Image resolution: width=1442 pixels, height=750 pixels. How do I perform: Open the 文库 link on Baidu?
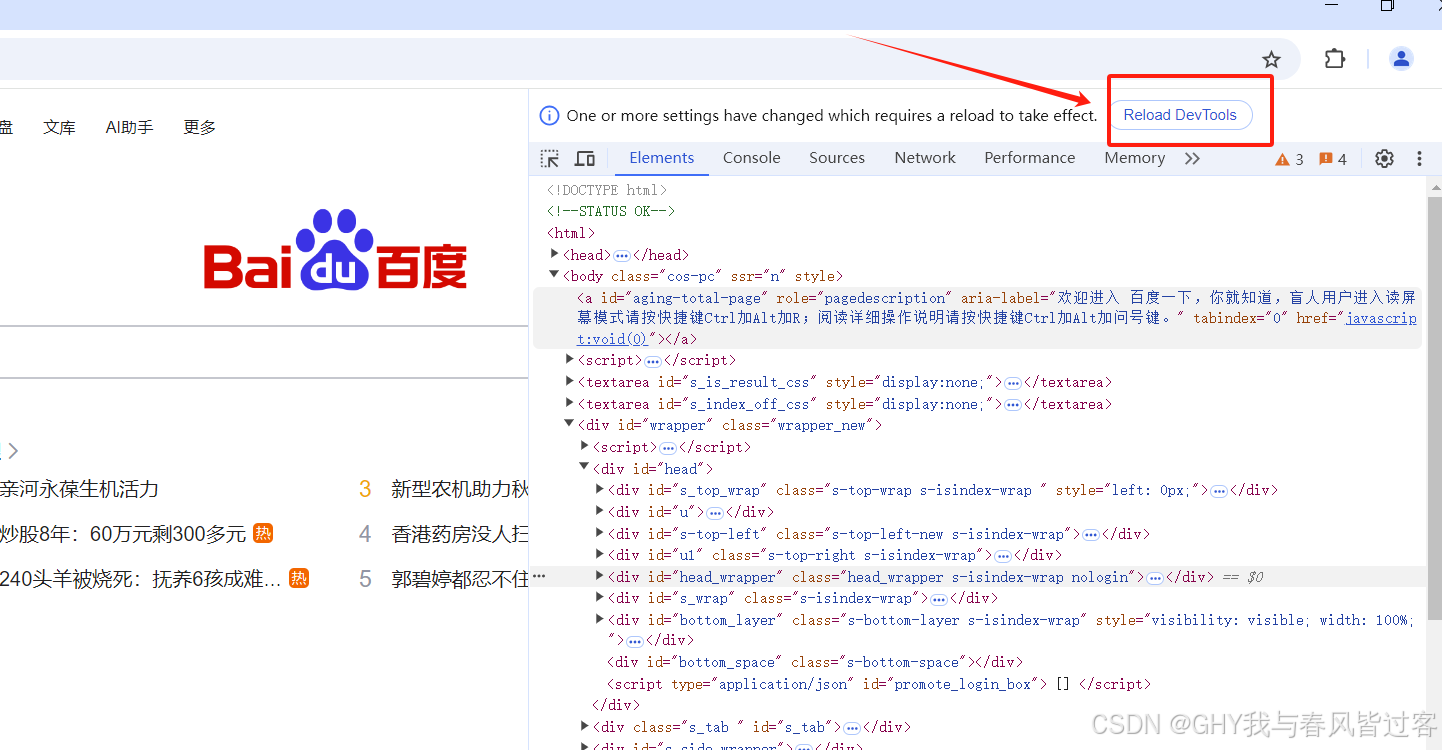coord(59,127)
